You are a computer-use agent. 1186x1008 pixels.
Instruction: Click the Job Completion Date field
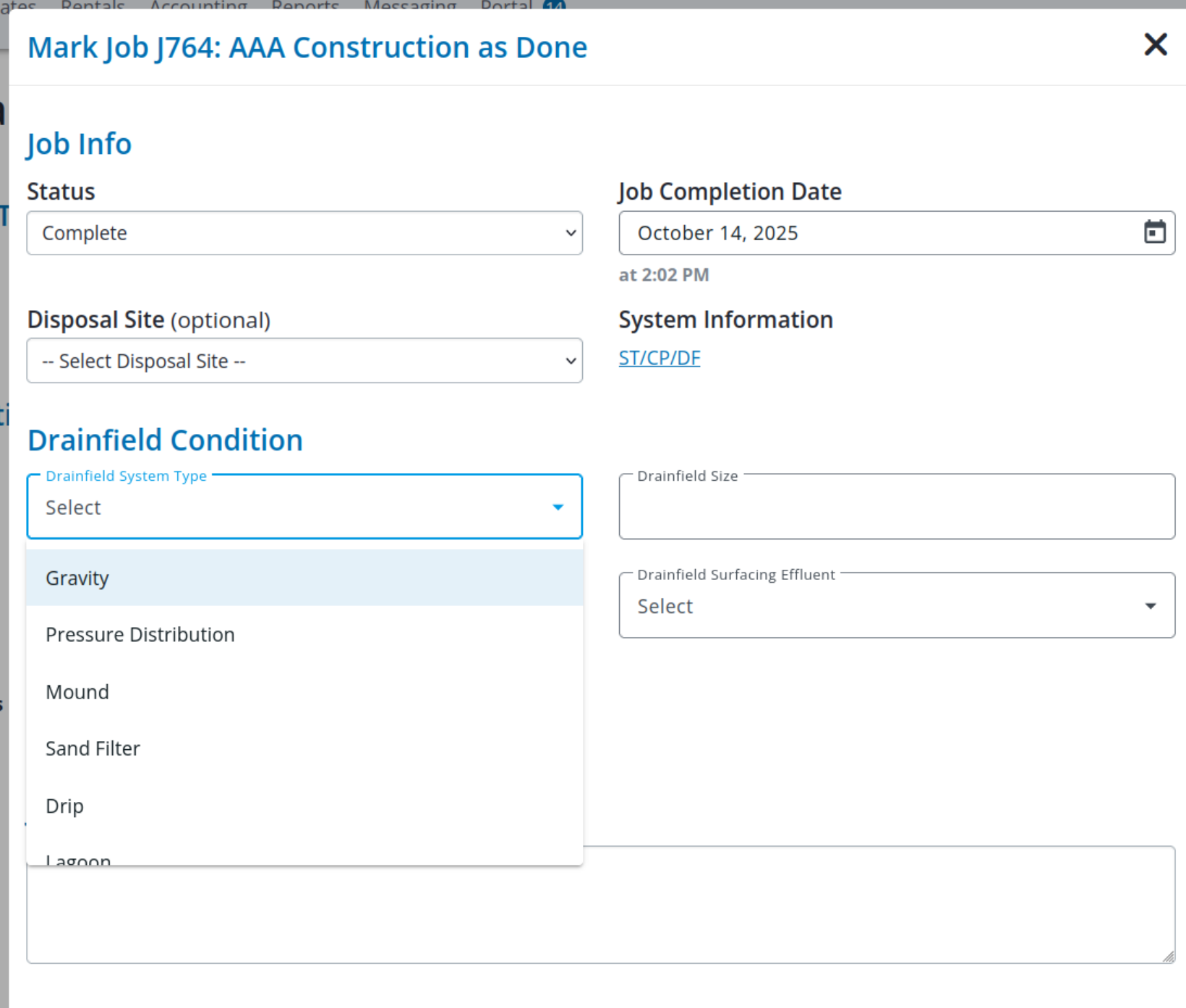click(897, 233)
